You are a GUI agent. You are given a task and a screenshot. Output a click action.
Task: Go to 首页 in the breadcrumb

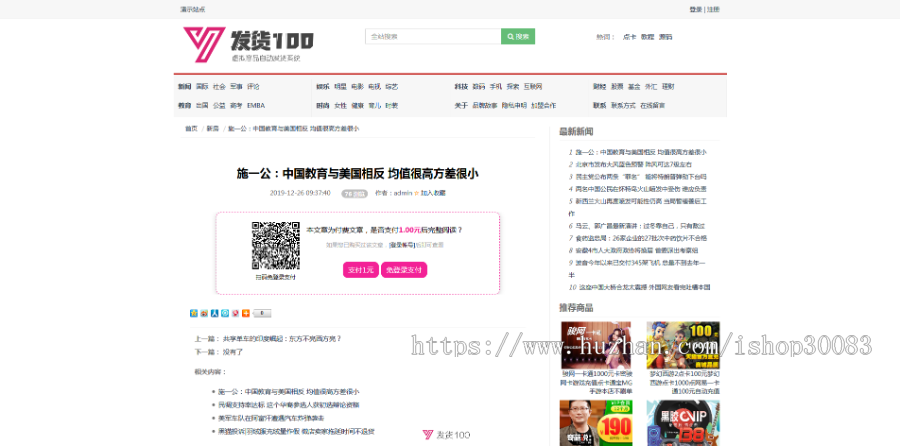tap(190, 129)
